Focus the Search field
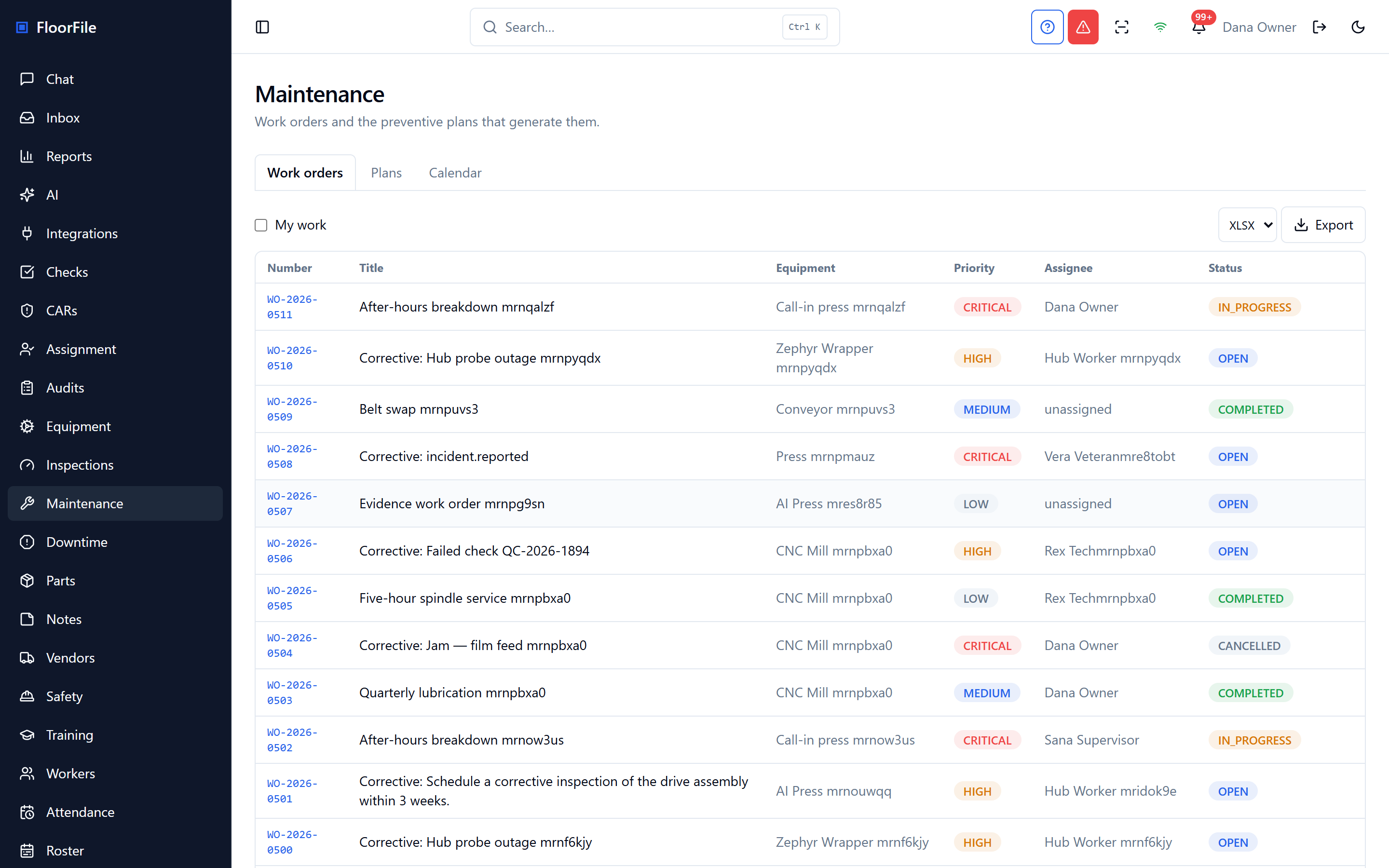 (654, 27)
